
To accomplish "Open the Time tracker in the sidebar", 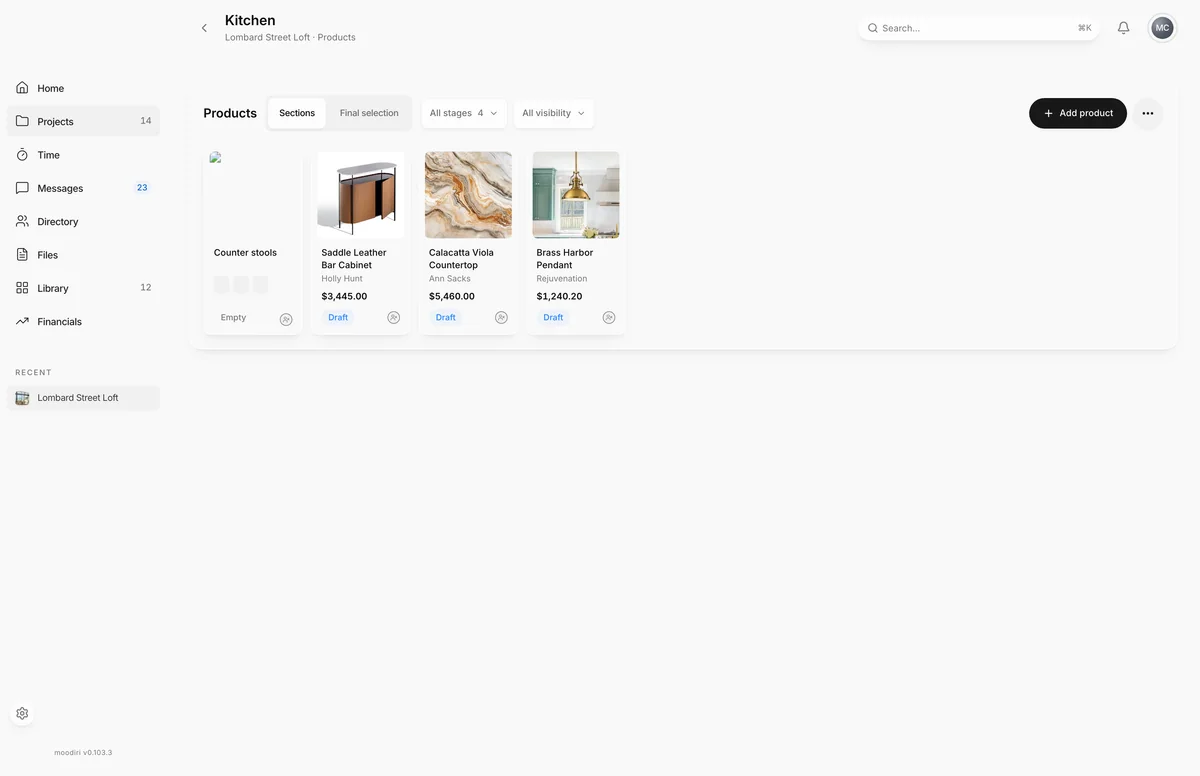I will point(83,155).
